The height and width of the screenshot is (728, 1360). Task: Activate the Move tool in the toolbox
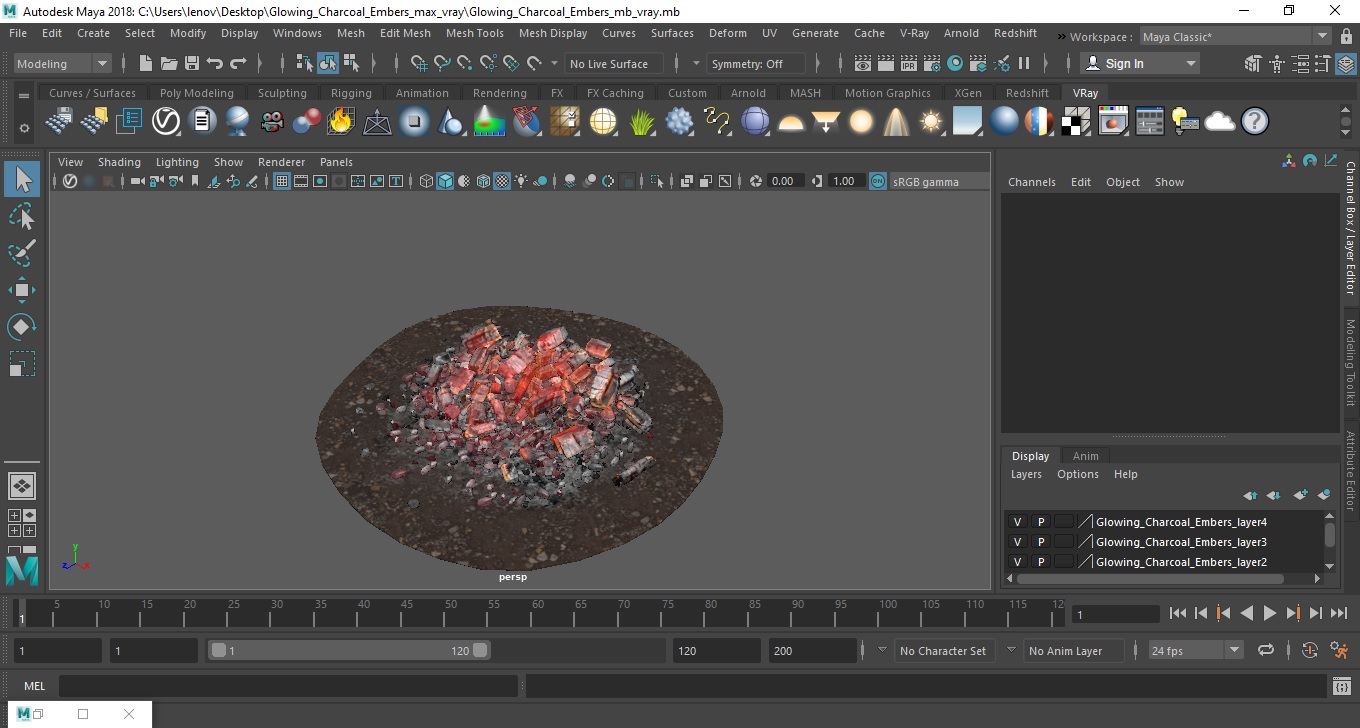pyautogui.click(x=22, y=290)
